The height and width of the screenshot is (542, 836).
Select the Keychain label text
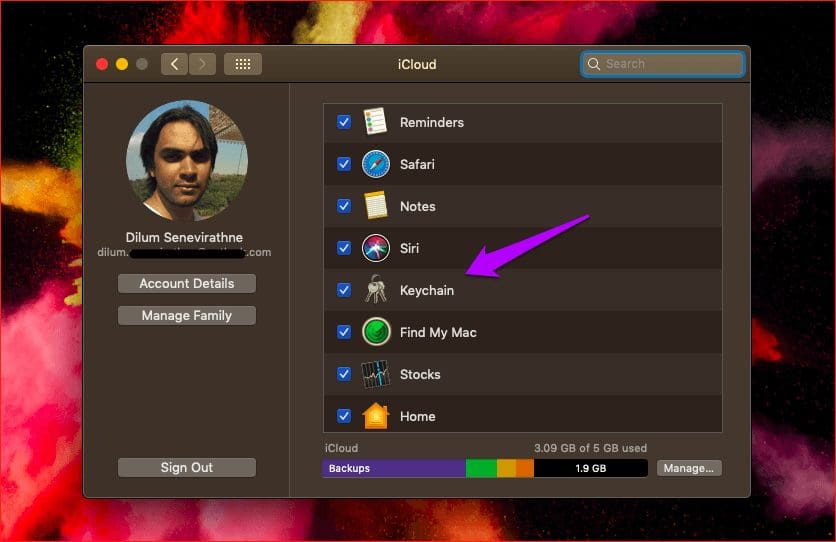click(427, 290)
